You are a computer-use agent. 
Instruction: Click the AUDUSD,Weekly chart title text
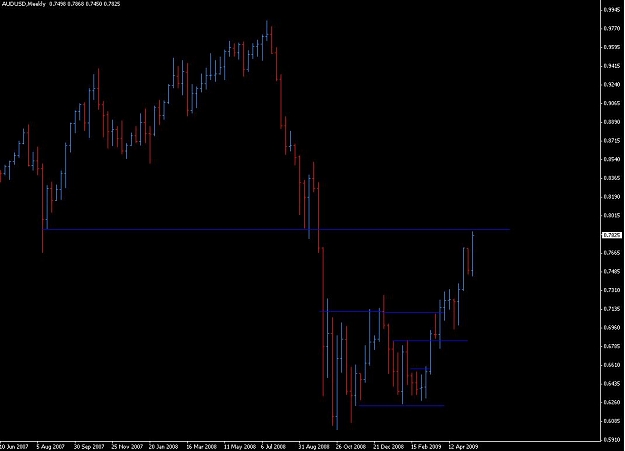tap(23, 4)
